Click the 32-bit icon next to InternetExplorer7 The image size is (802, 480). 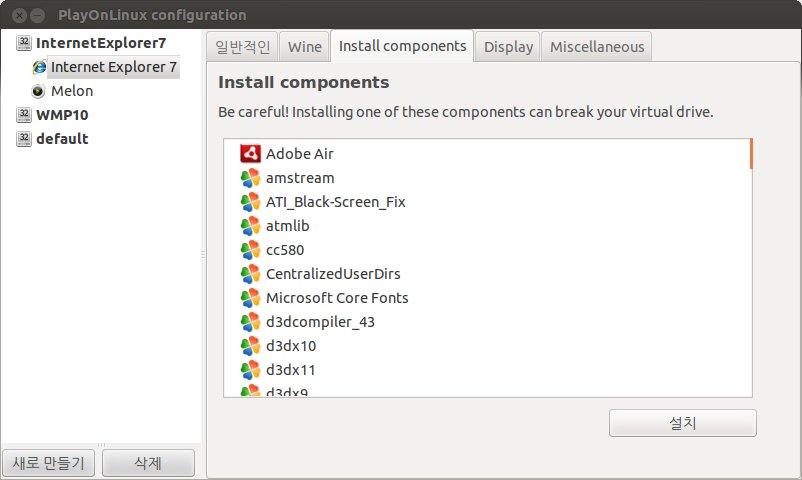(24, 43)
